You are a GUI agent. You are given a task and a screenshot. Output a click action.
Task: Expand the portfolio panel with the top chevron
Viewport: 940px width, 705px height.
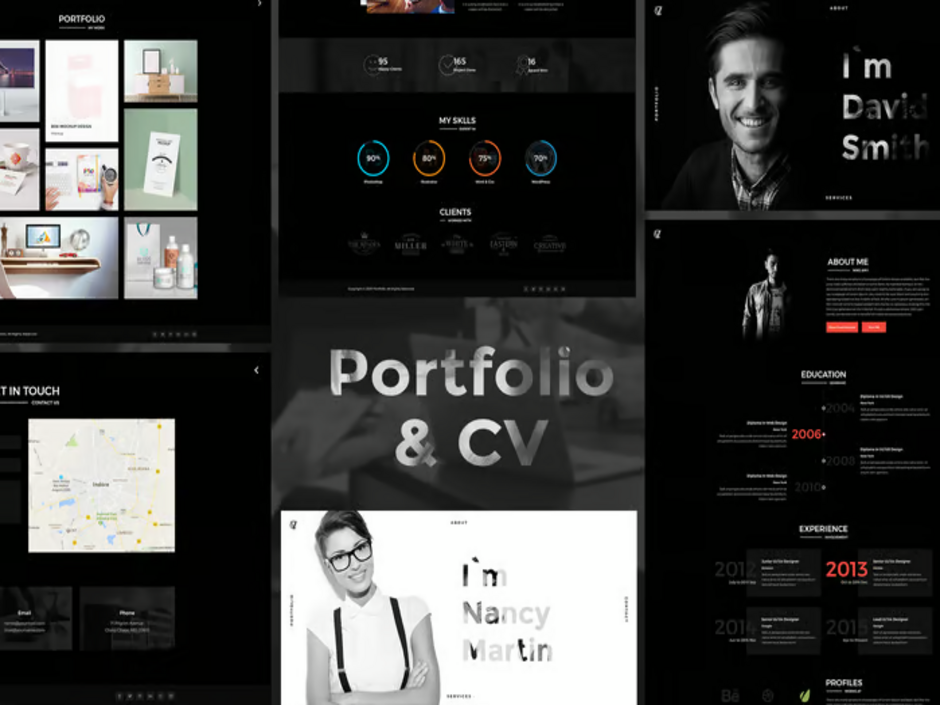point(260,4)
